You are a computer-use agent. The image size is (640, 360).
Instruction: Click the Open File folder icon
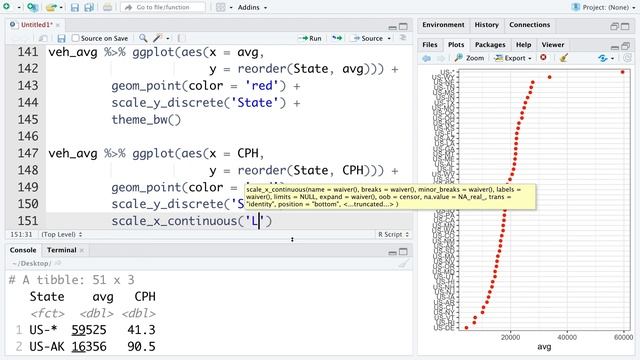pos(51,7)
